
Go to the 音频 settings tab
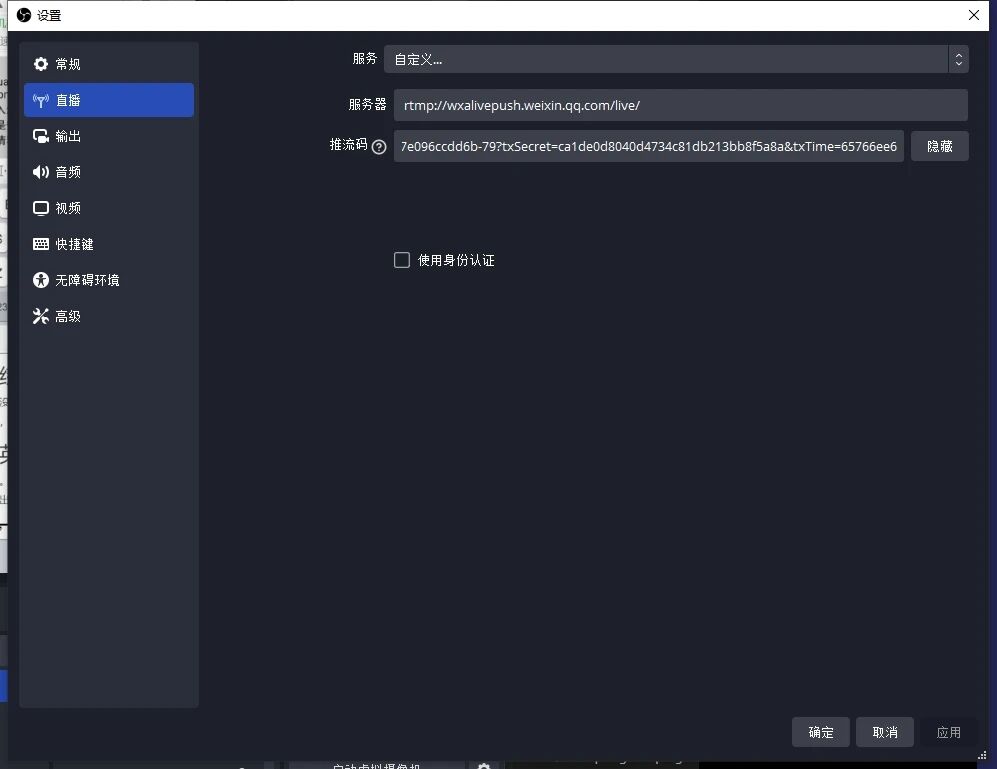tap(109, 172)
